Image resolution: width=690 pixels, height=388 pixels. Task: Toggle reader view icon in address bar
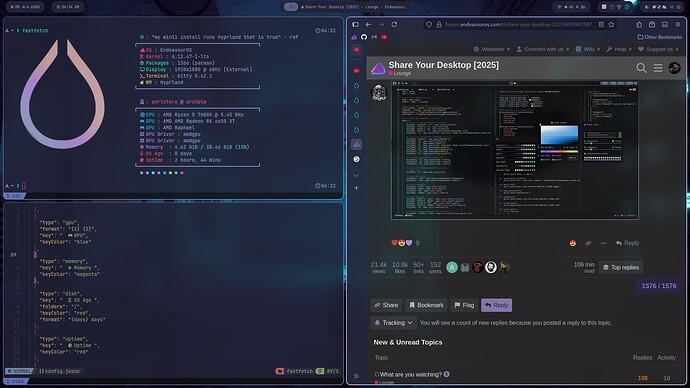(x=601, y=25)
